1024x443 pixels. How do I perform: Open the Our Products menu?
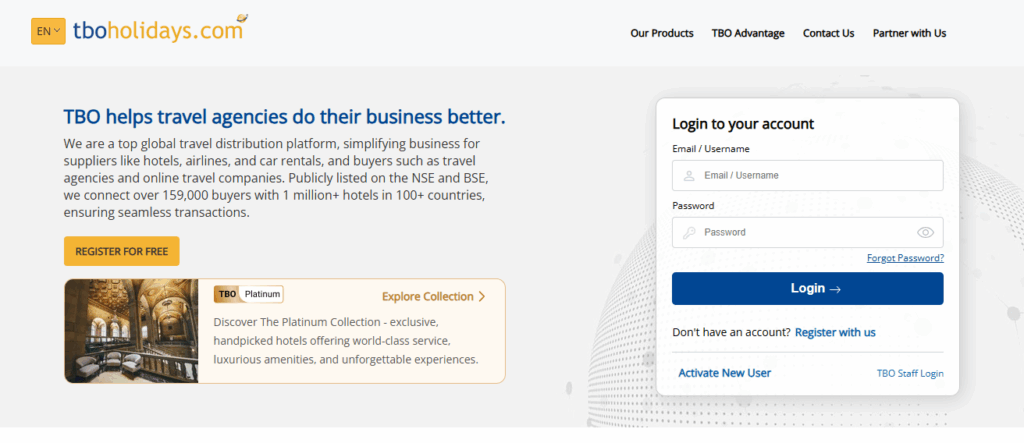click(661, 33)
